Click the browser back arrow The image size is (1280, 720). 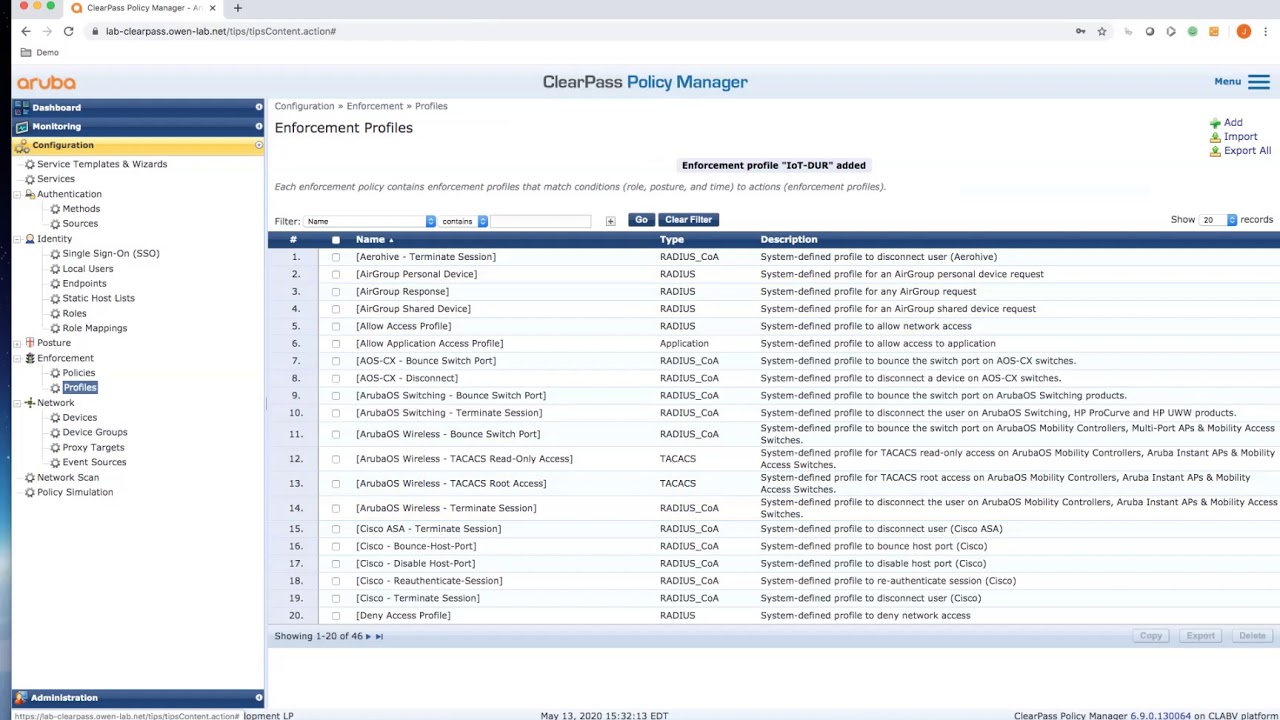[x=26, y=31]
